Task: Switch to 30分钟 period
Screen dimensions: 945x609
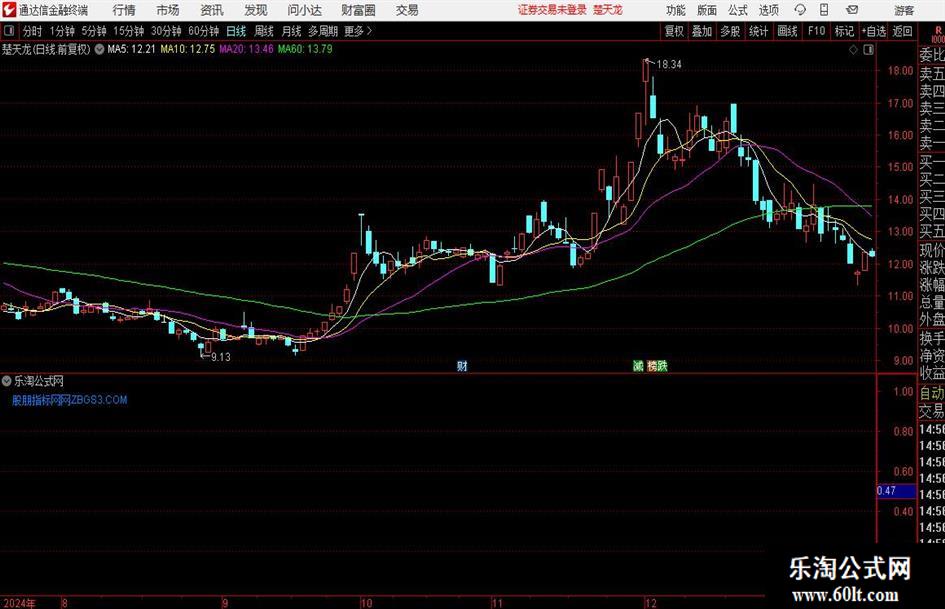Action: 166,31
